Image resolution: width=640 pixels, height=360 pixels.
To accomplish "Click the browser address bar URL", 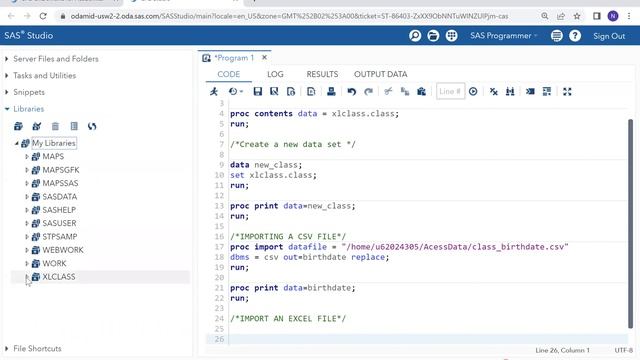I will tap(289, 16).
